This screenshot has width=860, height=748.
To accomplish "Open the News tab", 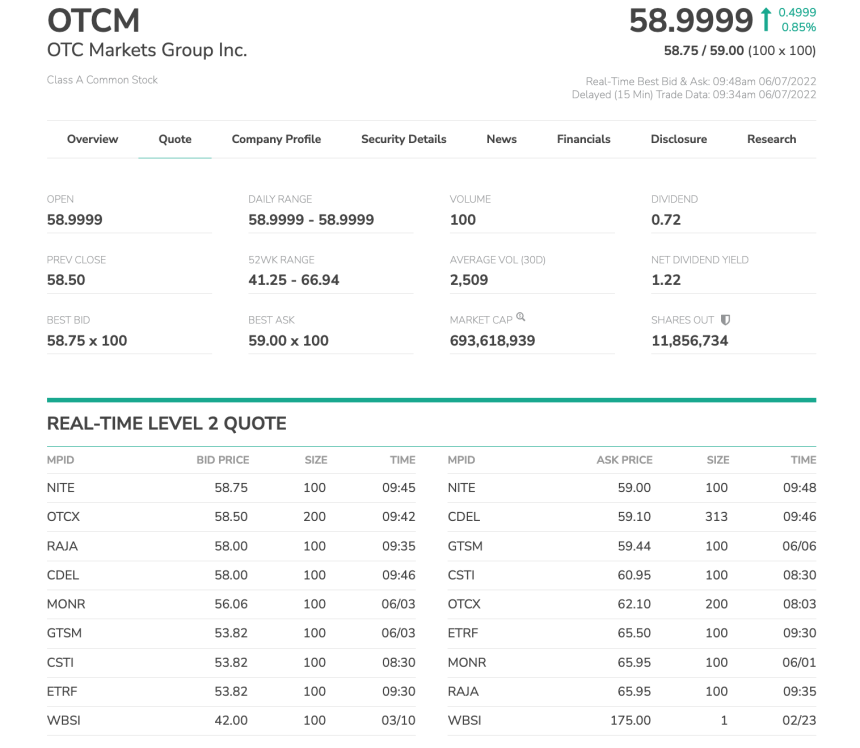I will tap(501, 139).
